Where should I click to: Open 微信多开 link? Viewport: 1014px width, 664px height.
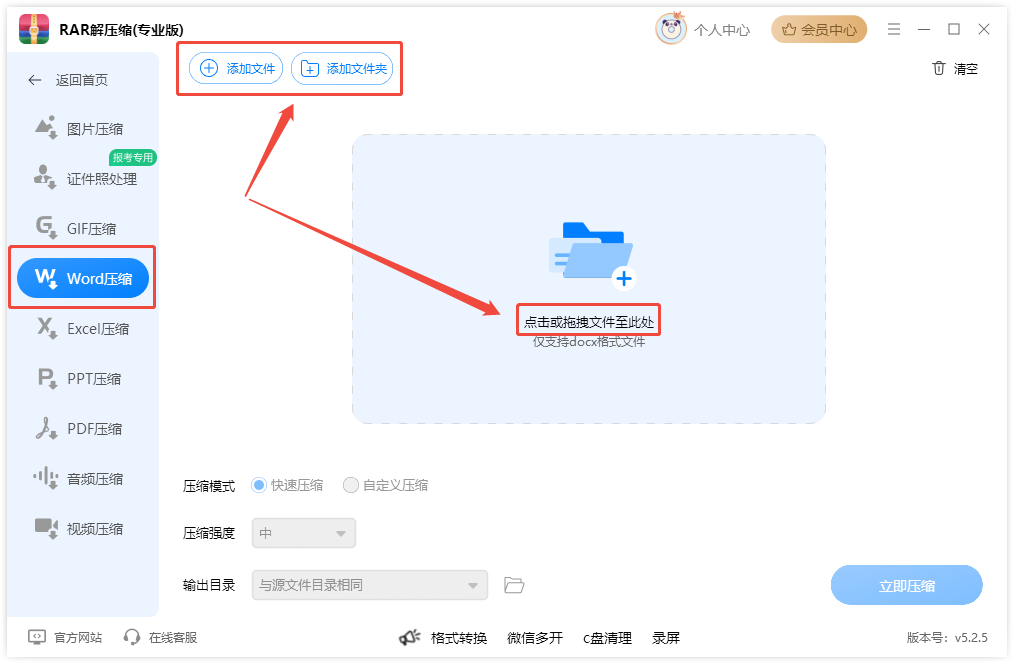tap(535, 638)
